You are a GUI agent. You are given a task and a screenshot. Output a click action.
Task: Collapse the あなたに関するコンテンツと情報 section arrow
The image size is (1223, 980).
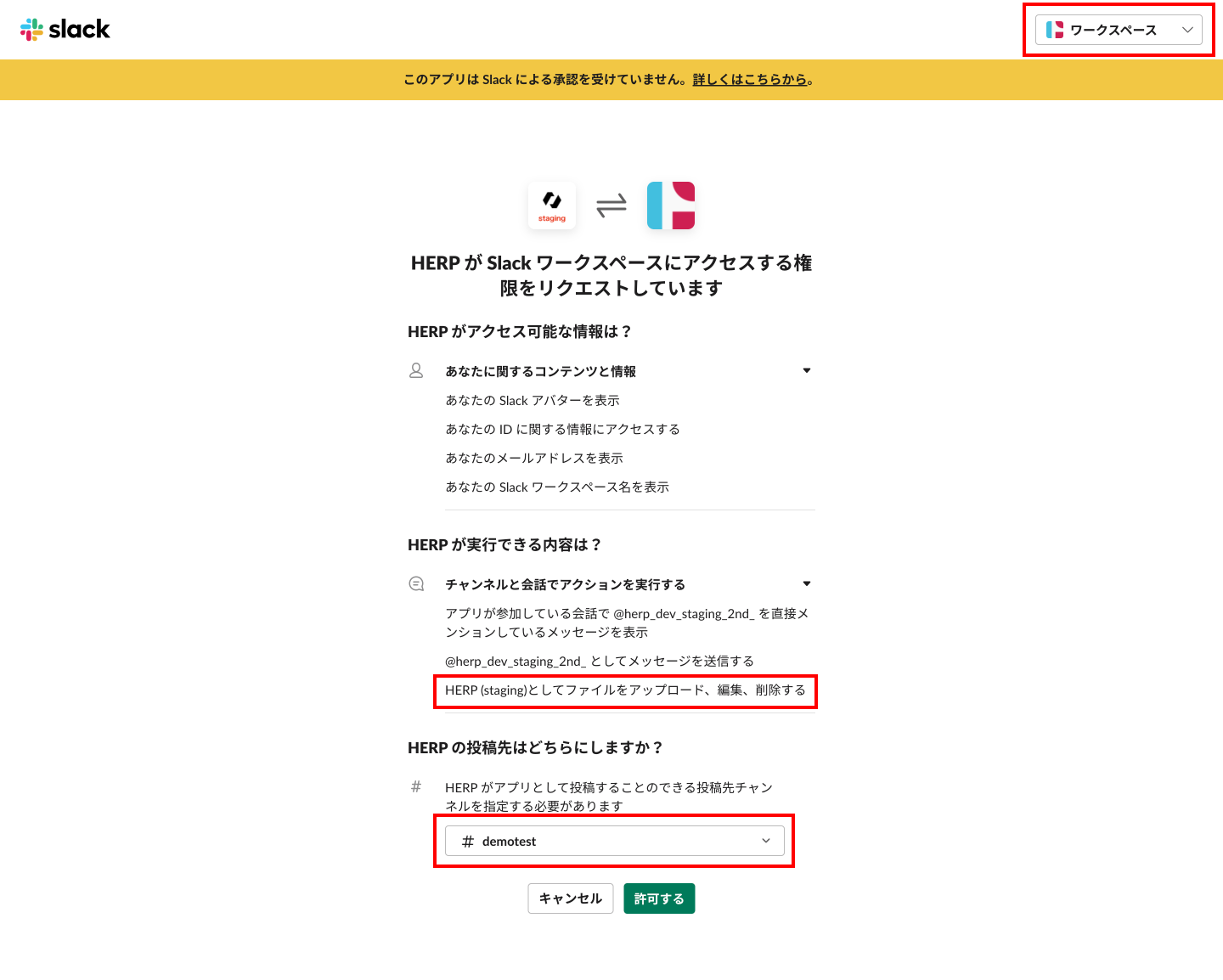click(x=807, y=370)
